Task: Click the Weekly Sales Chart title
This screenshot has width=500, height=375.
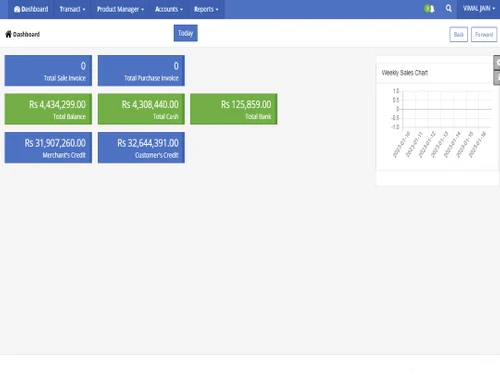Action: tap(405, 73)
